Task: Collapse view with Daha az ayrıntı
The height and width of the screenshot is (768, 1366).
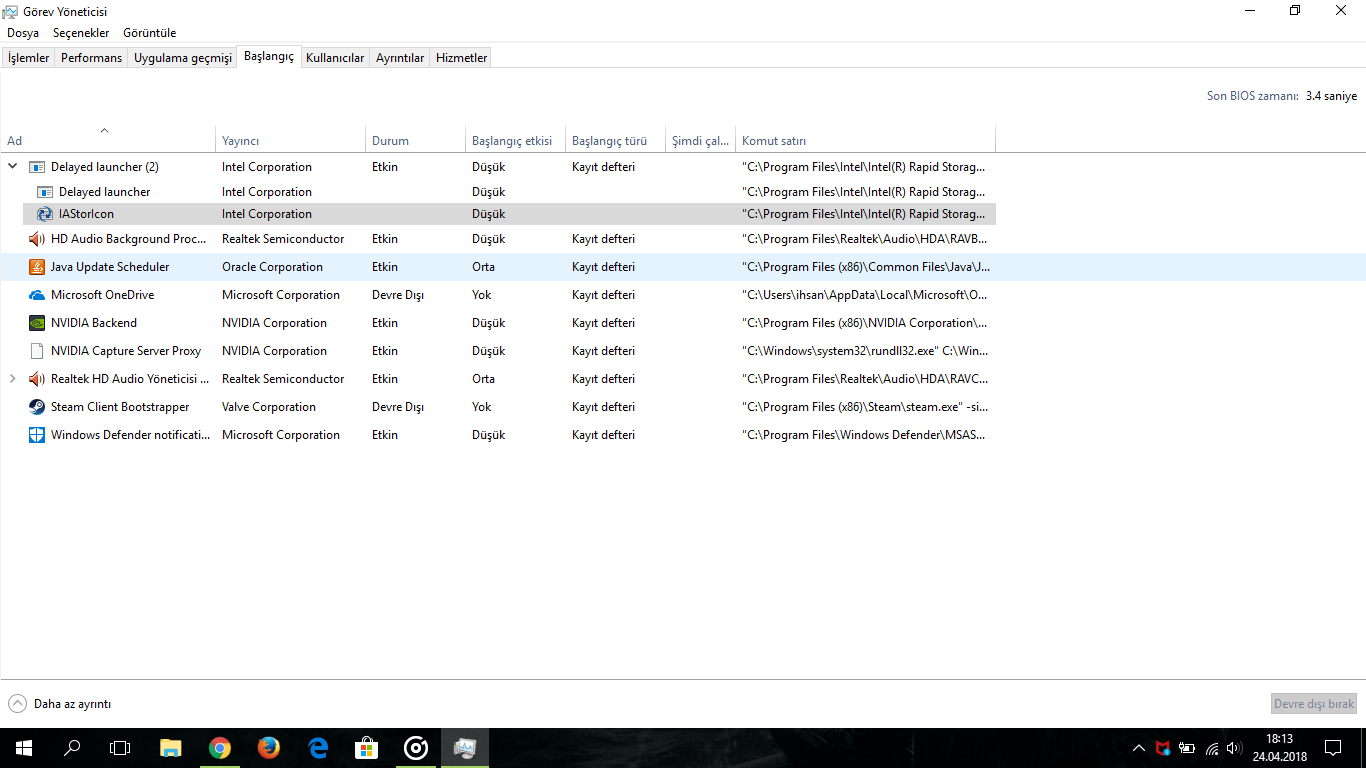Action: pyautogui.click(x=60, y=704)
